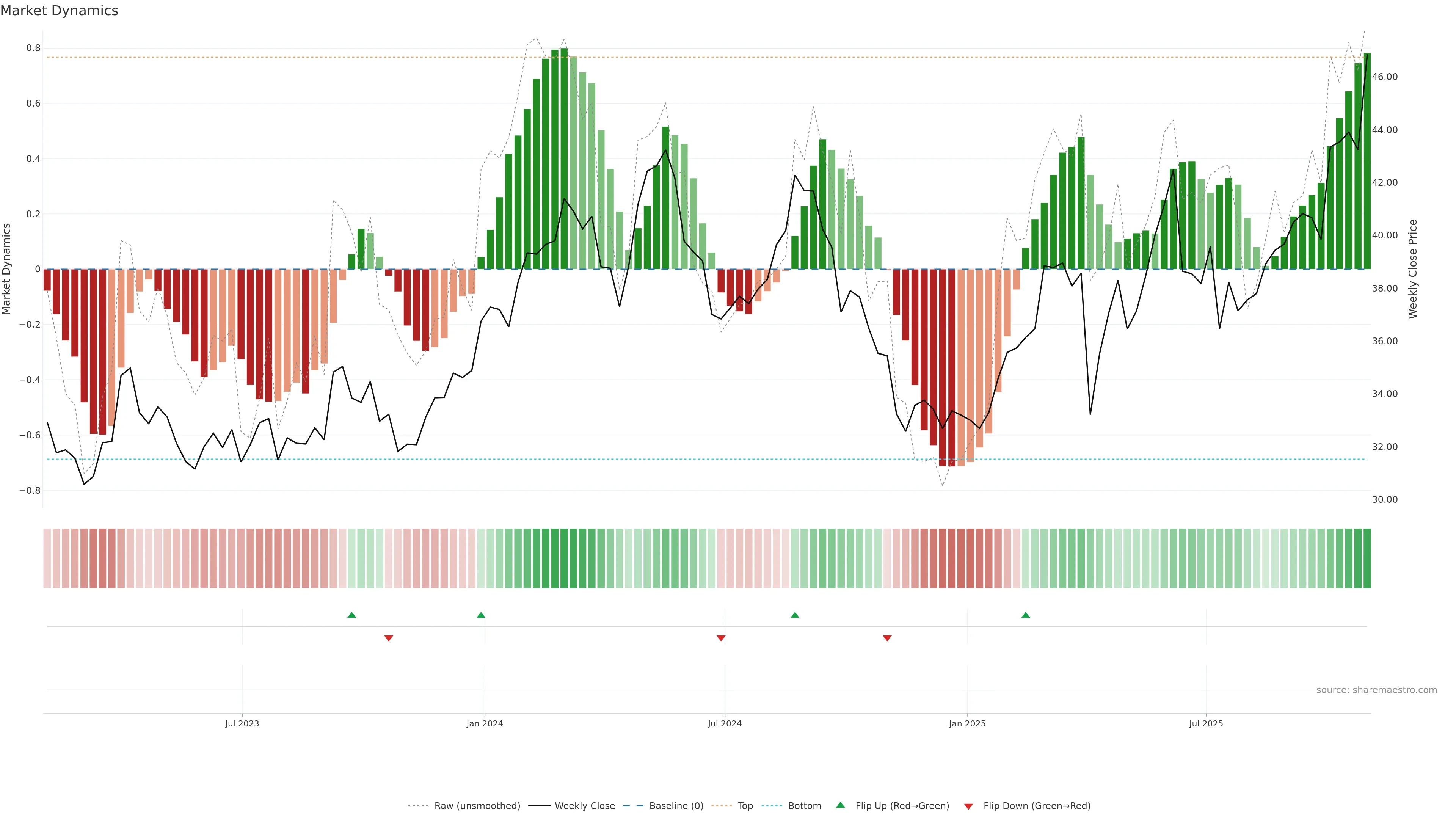
Task: Toggle the Baseline (0) legend entry
Action: 676,806
